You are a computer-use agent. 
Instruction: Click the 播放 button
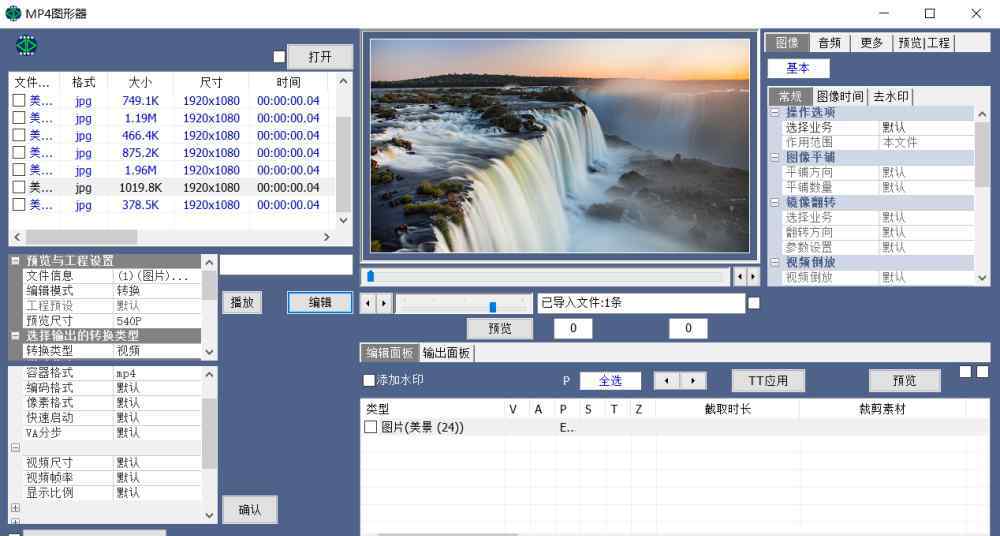(242, 302)
